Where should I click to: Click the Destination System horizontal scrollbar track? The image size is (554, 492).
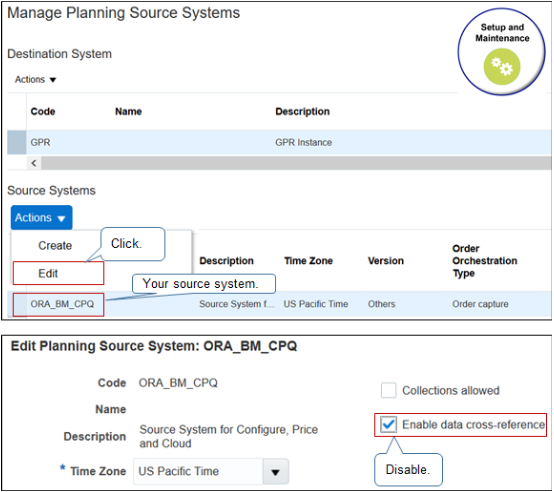(x=296, y=163)
